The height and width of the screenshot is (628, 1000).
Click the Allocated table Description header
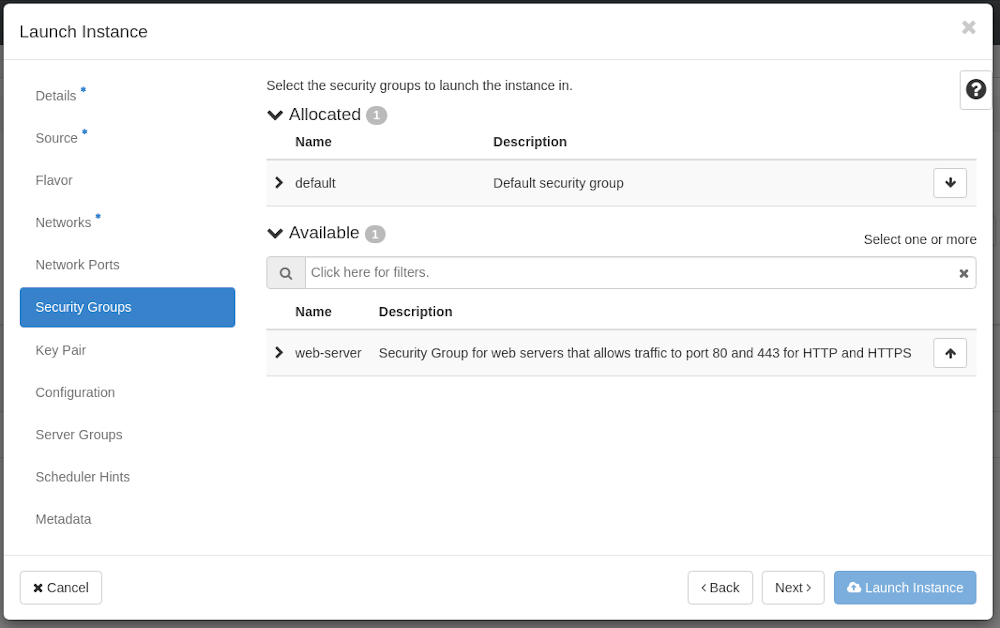[x=529, y=142]
